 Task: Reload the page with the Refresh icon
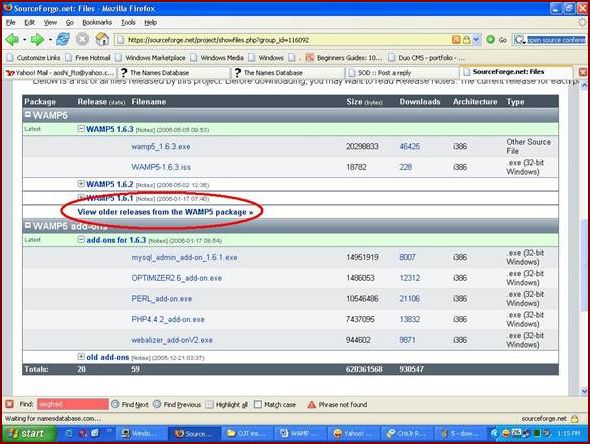tap(63, 39)
